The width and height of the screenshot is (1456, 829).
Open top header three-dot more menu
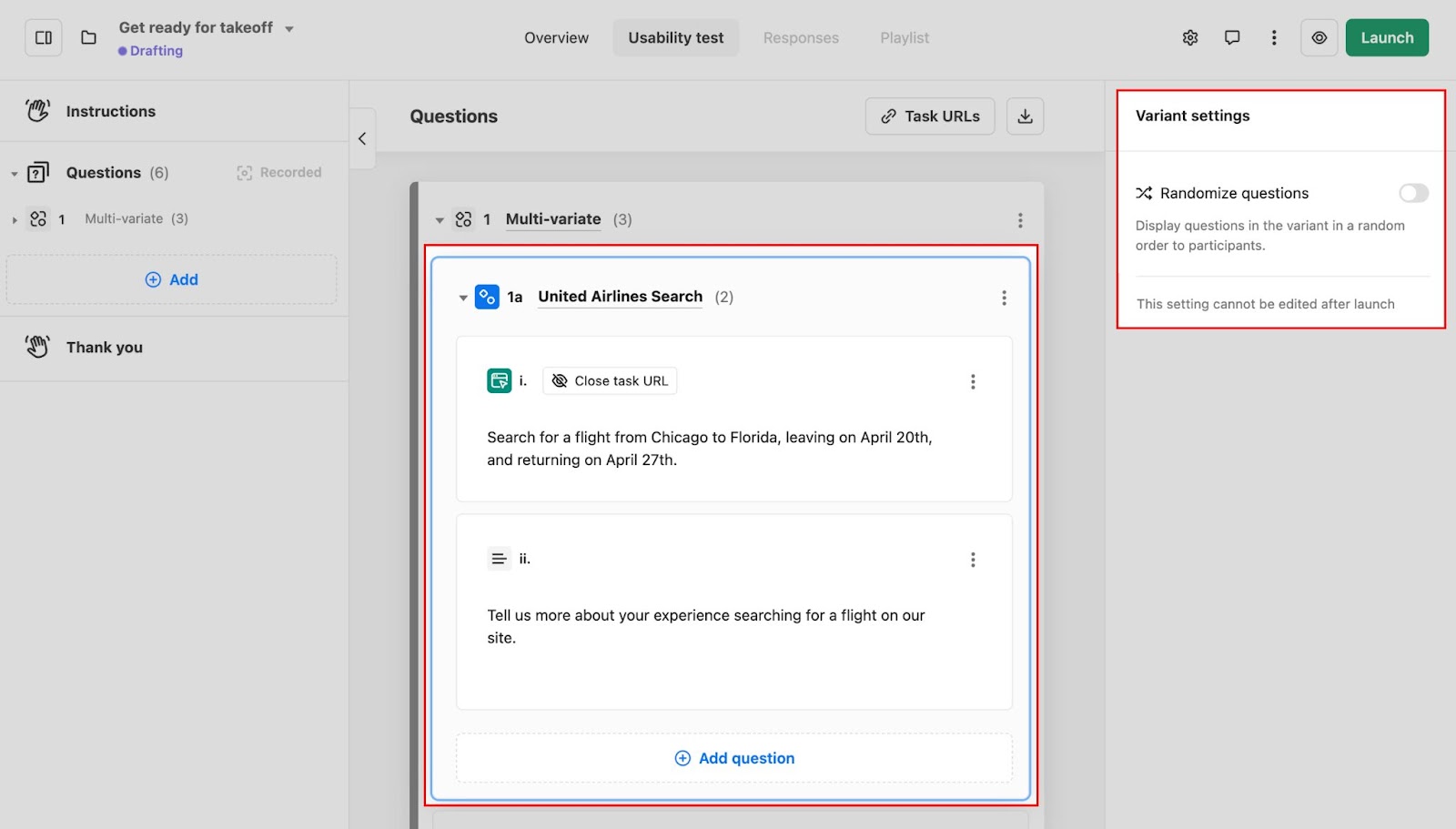click(1273, 37)
